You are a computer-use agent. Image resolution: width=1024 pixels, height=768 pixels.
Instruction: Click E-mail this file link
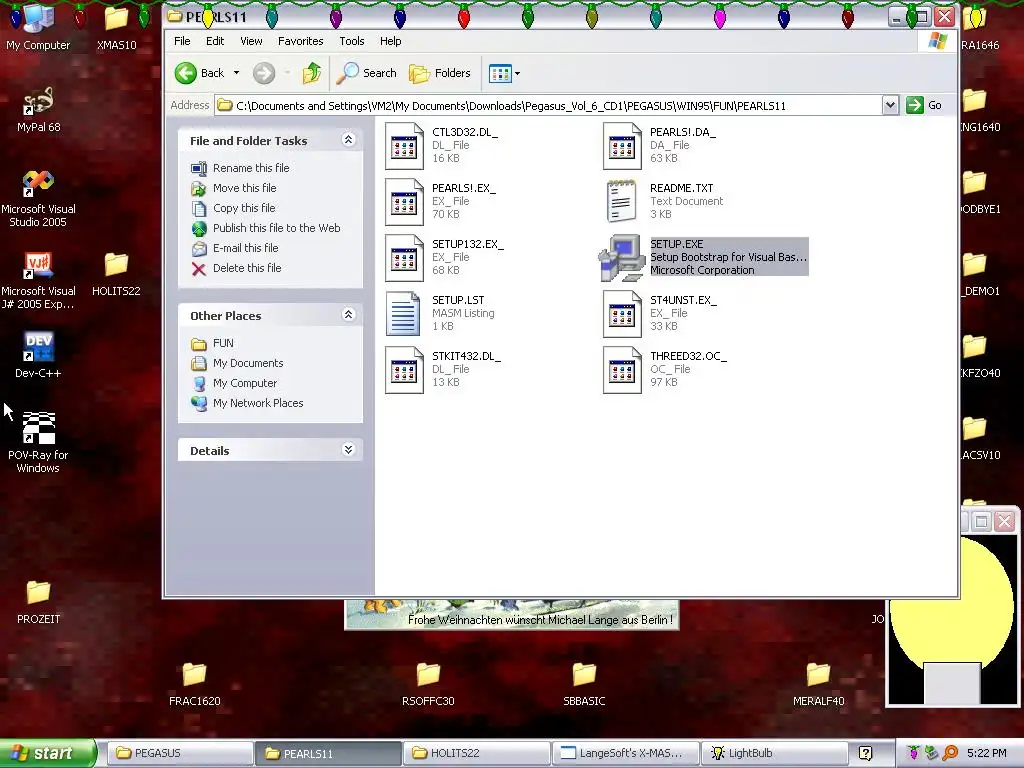246,248
